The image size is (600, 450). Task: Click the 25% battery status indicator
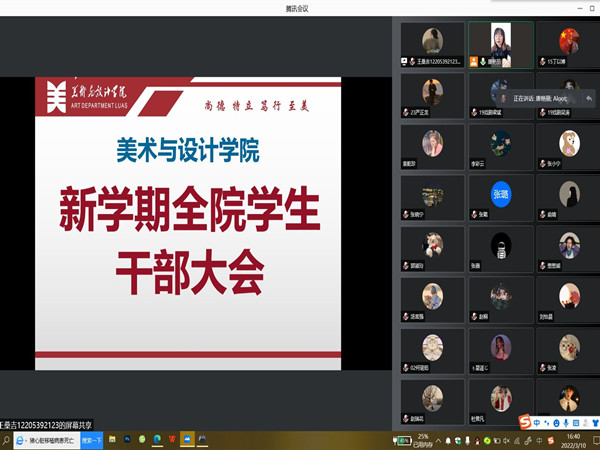424,438
